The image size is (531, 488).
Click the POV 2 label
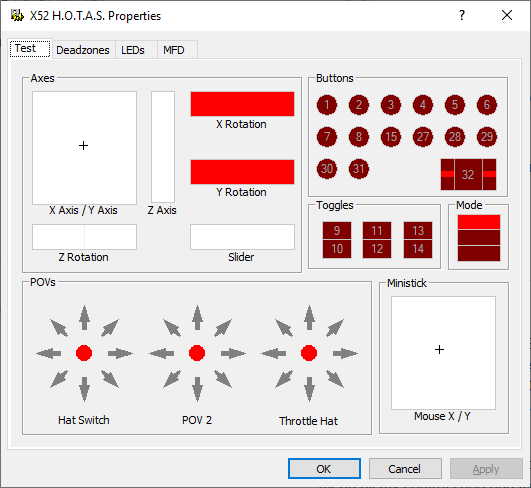197,420
